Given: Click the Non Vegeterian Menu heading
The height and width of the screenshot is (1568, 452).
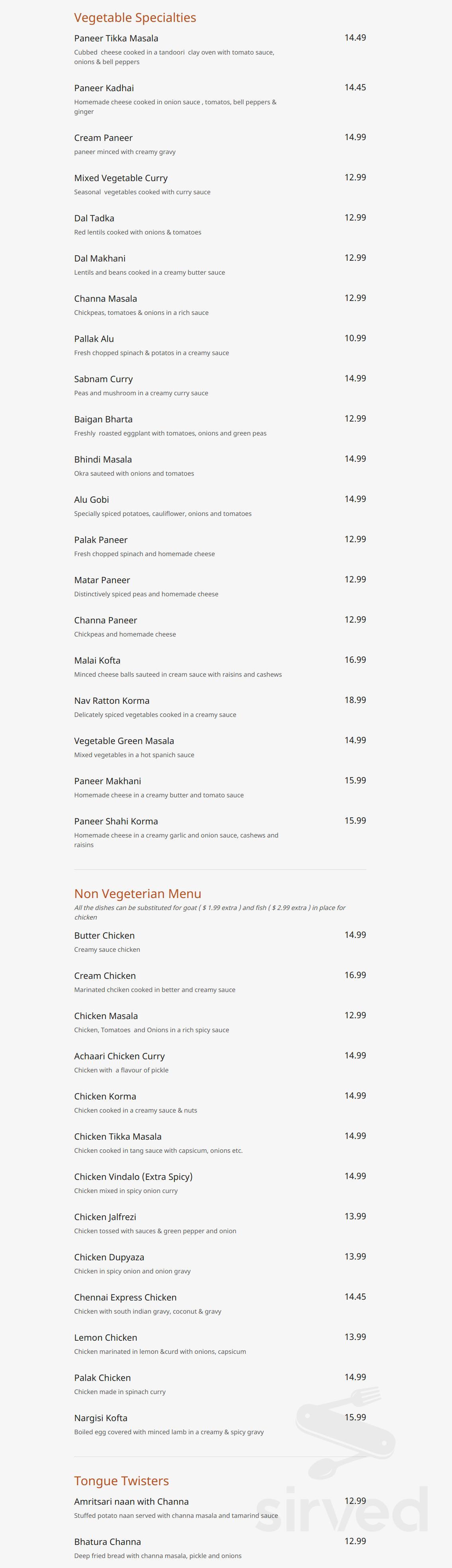Looking at the screenshot, I should (138, 894).
